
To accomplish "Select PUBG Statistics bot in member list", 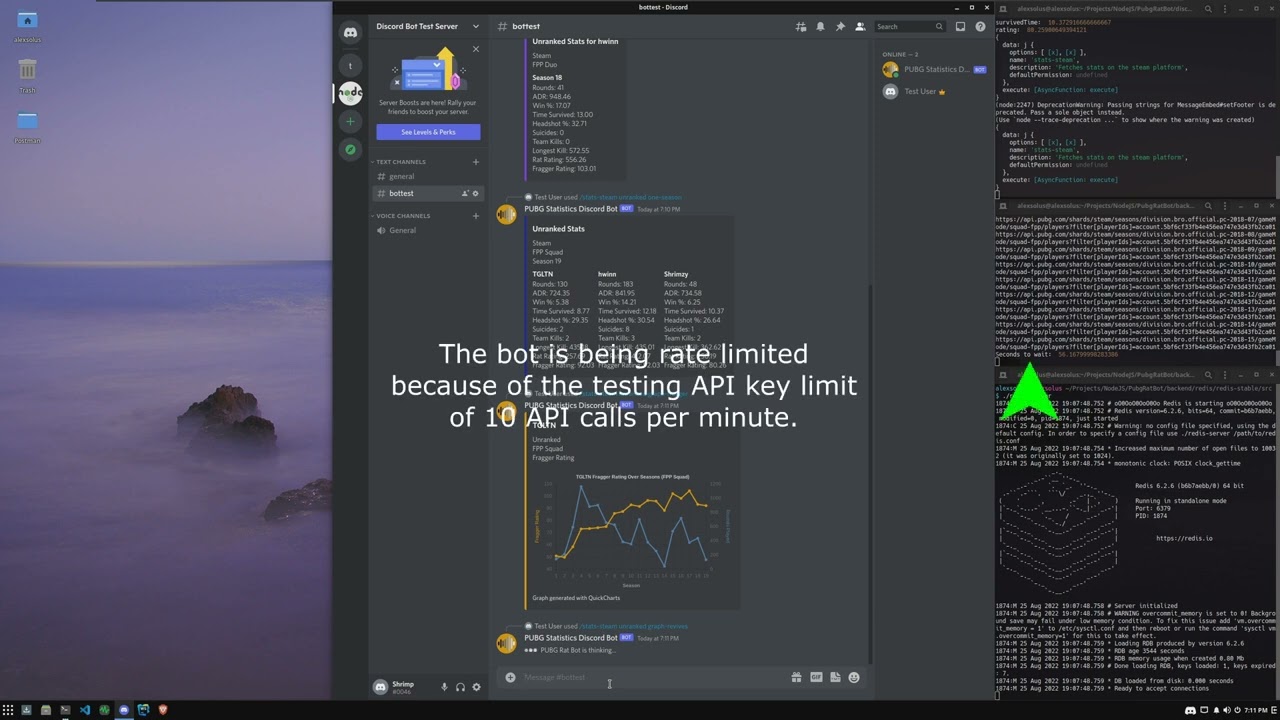I will click(933, 70).
